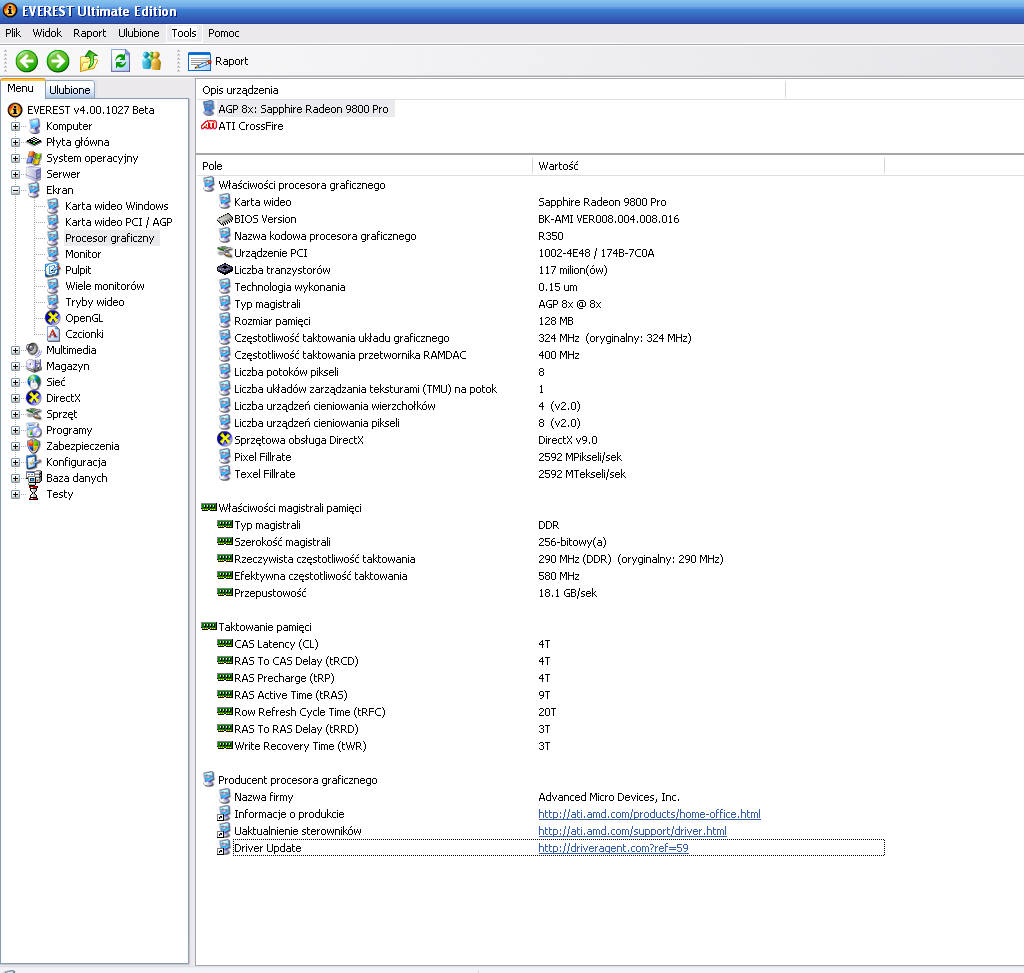Click the Sprzęt hardware icon
This screenshot has width=1024, height=973.
pyautogui.click(x=33, y=414)
